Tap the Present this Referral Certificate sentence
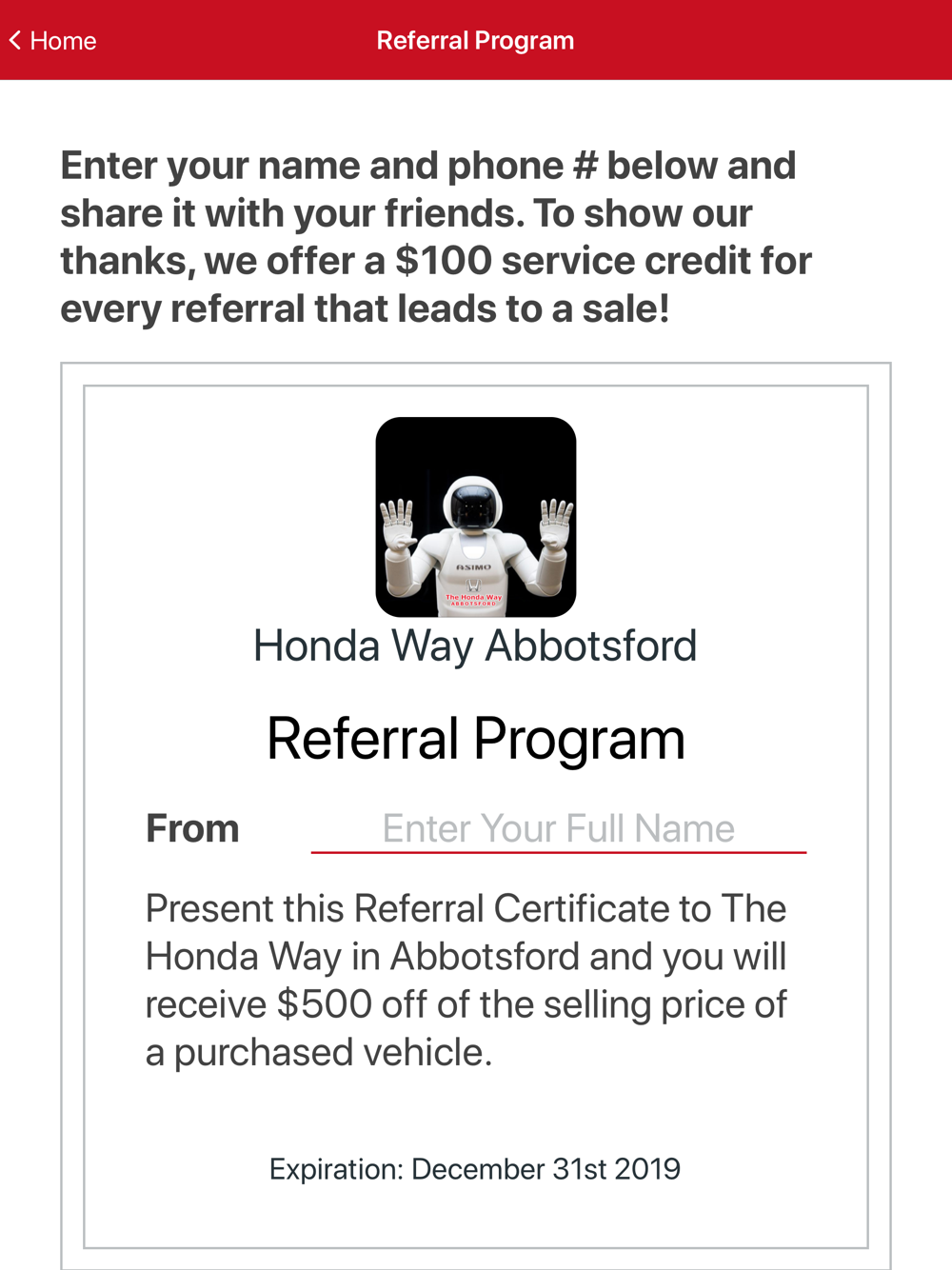 [x=466, y=981]
